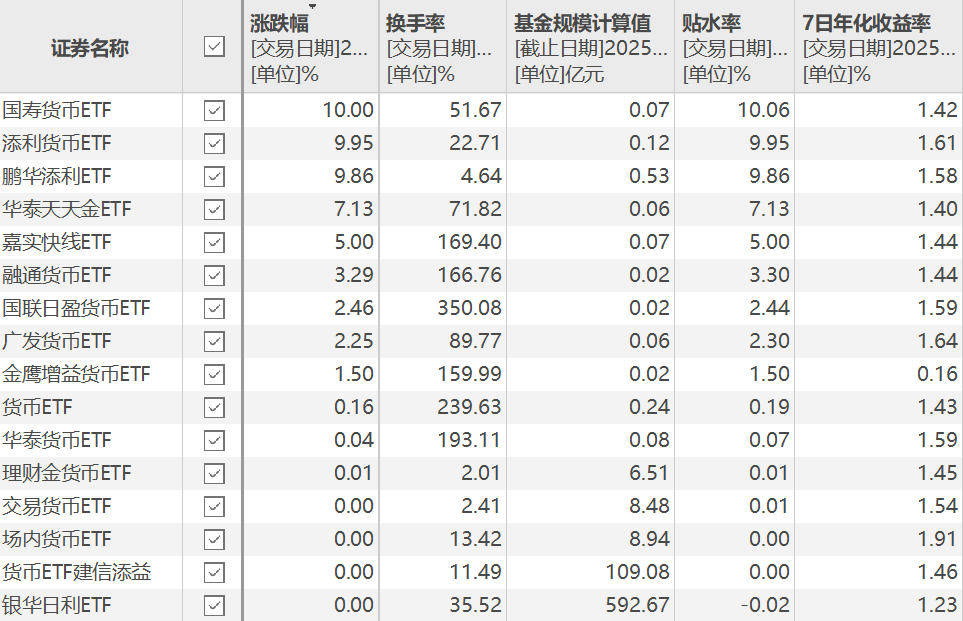Click the 193.11 turnover rate cell
Image resolution: width=963 pixels, height=621 pixels.
pos(443,440)
